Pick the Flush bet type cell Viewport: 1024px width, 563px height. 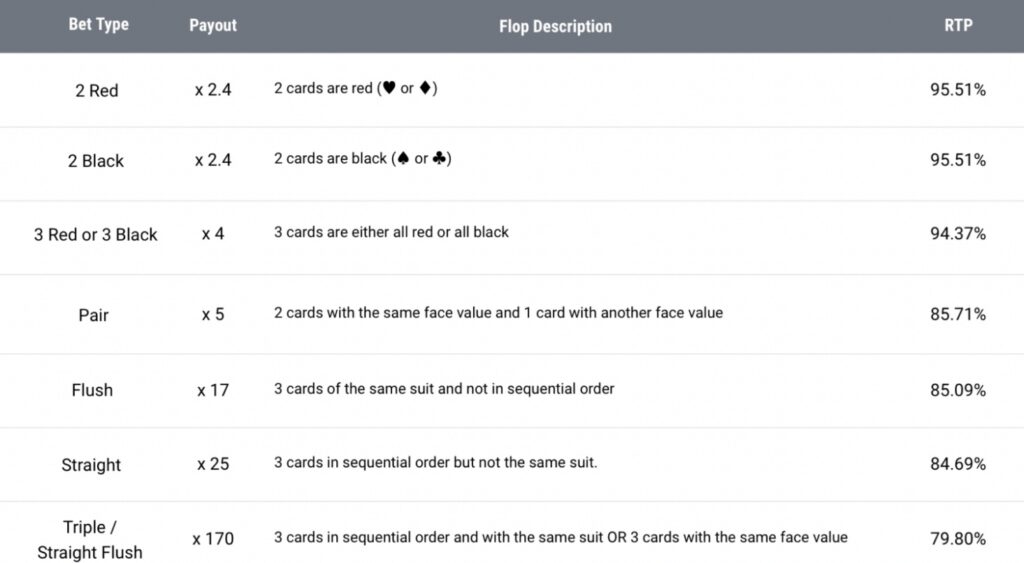click(92, 390)
